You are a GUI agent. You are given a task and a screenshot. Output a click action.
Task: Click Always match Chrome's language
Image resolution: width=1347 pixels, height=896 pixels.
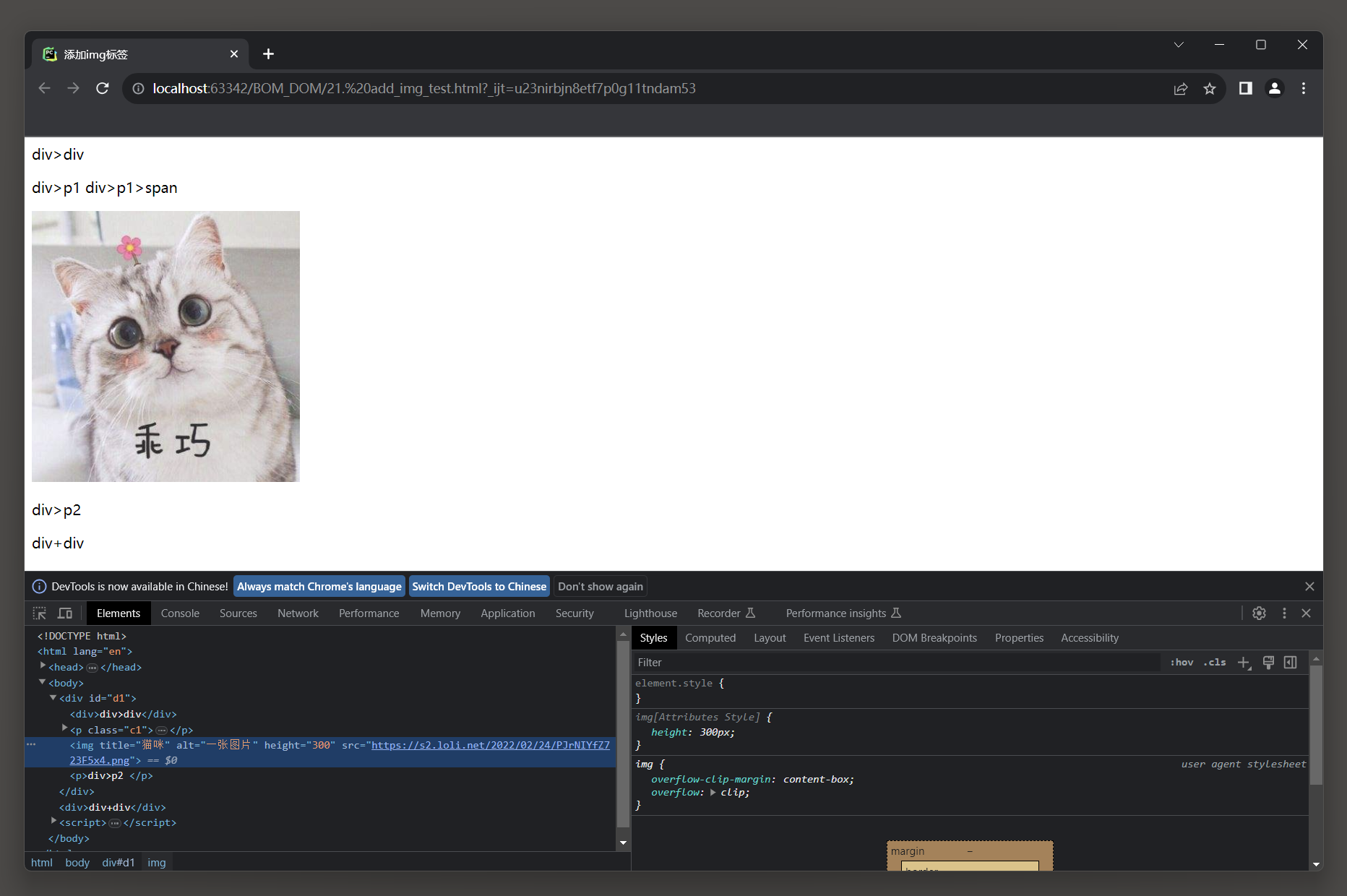(319, 586)
